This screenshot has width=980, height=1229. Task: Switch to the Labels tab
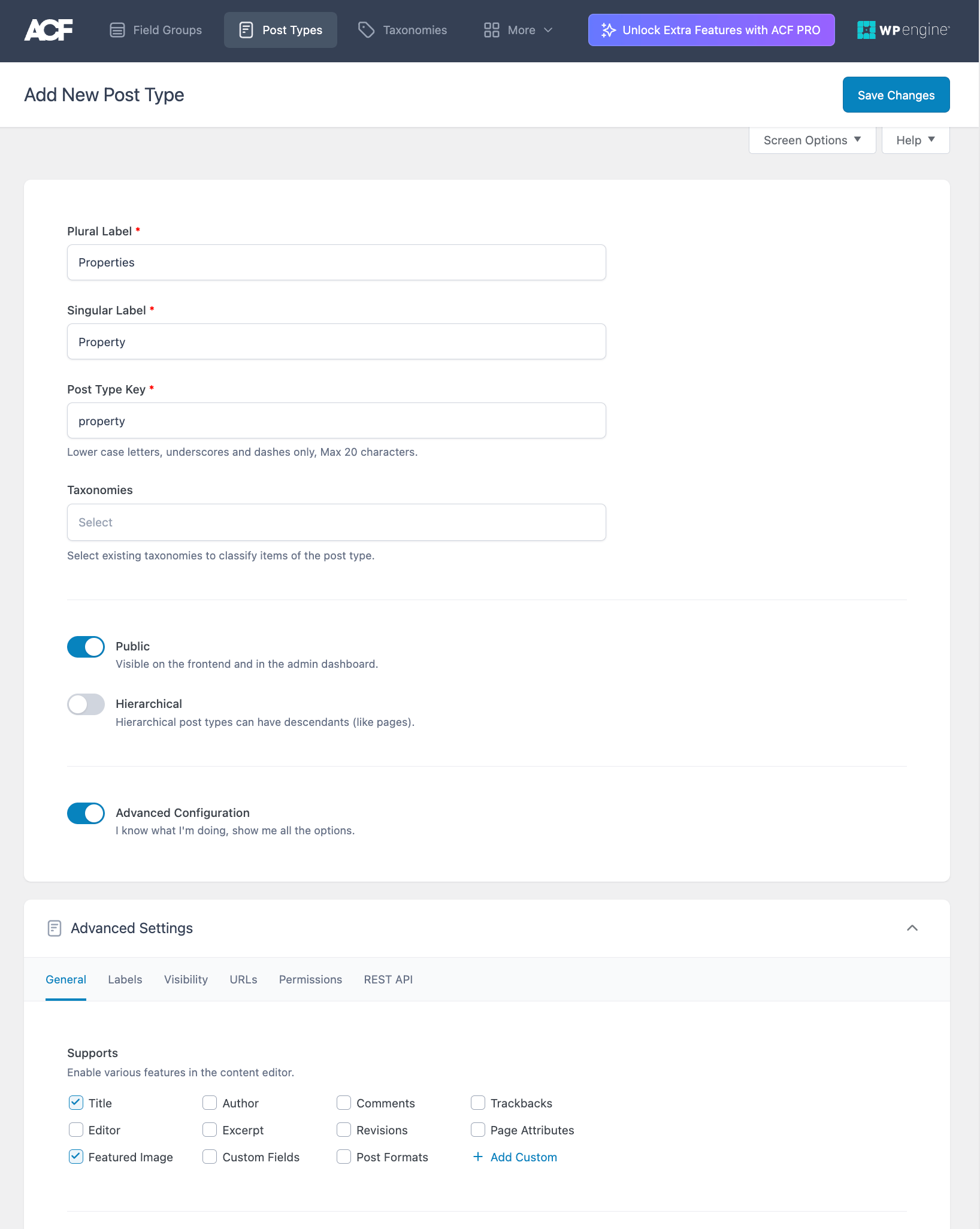click(125, 979)
